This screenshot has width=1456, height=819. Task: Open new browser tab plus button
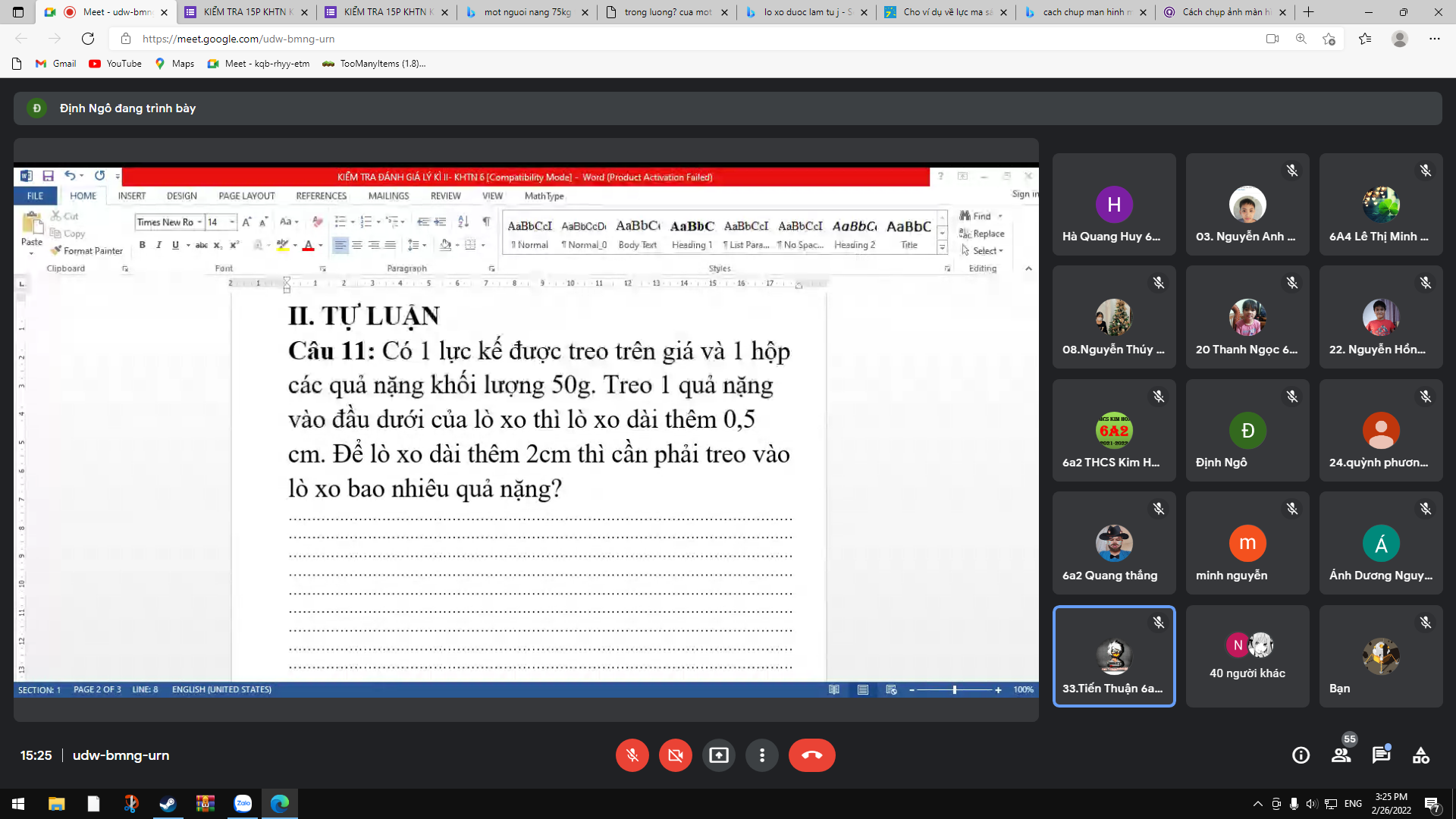click(x=1308, y=12)
